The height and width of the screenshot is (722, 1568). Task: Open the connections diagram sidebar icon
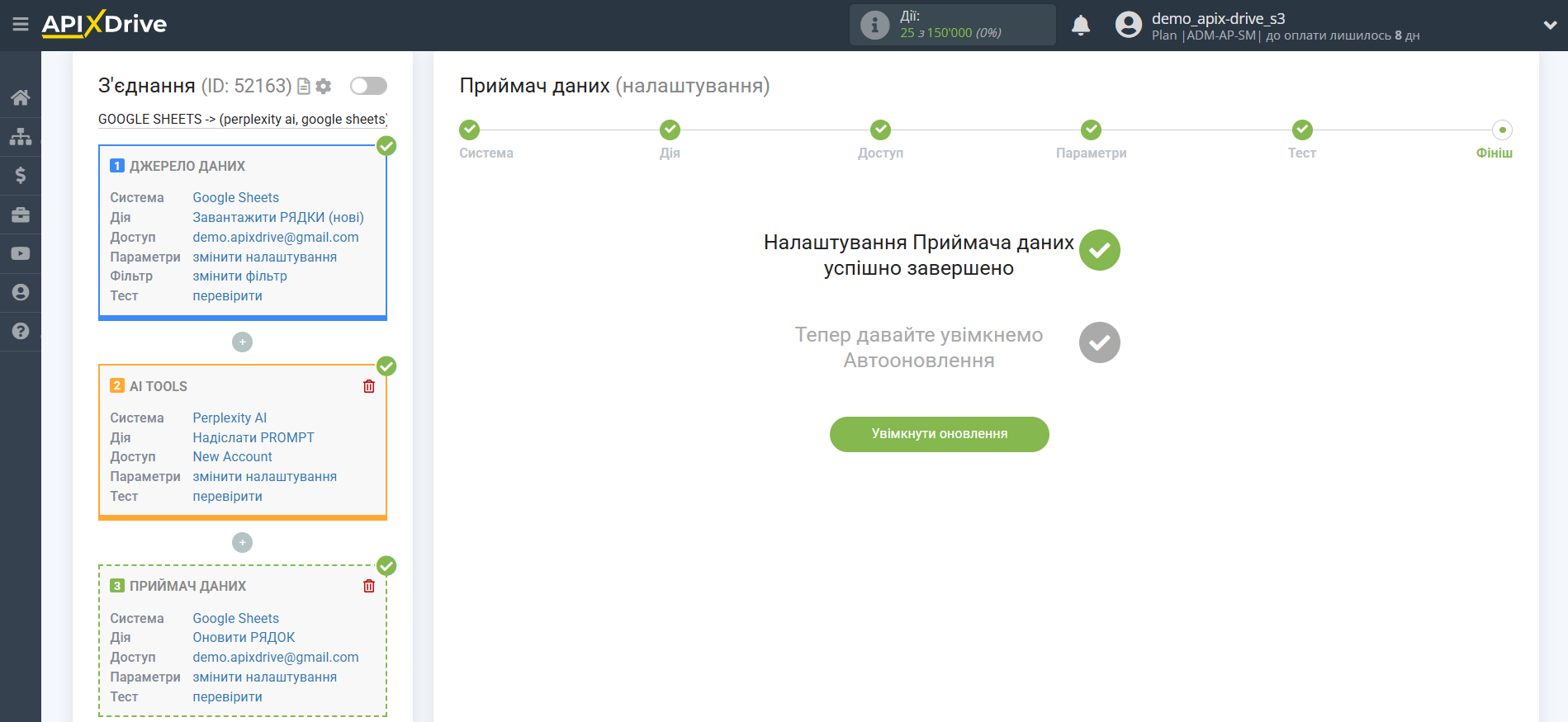coord(21,136)
